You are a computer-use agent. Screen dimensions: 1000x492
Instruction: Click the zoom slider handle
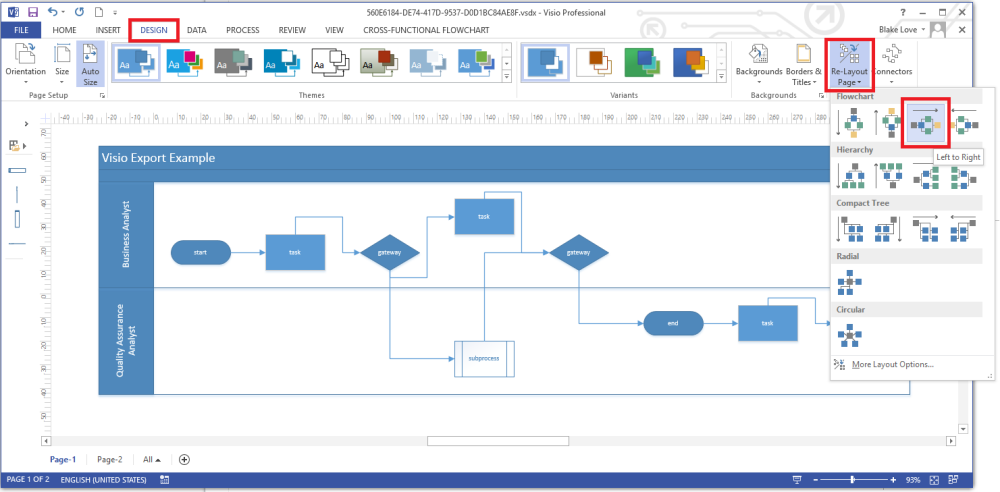click(x=853, y=479)
